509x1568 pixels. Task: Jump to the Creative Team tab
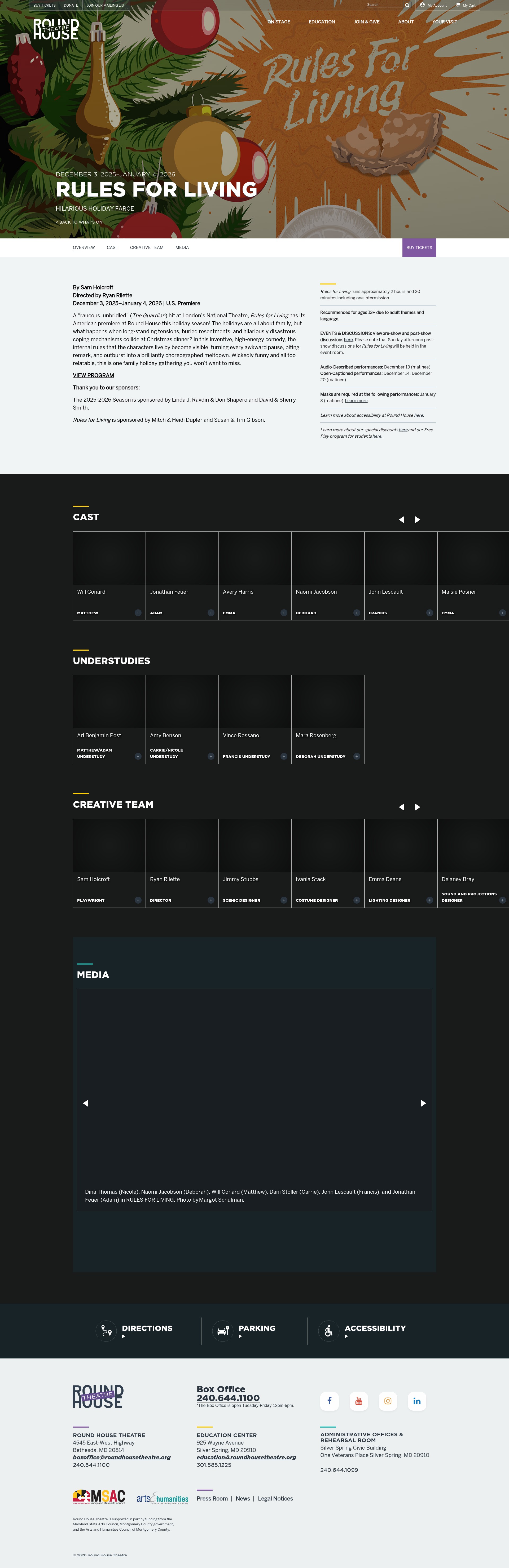147,248
